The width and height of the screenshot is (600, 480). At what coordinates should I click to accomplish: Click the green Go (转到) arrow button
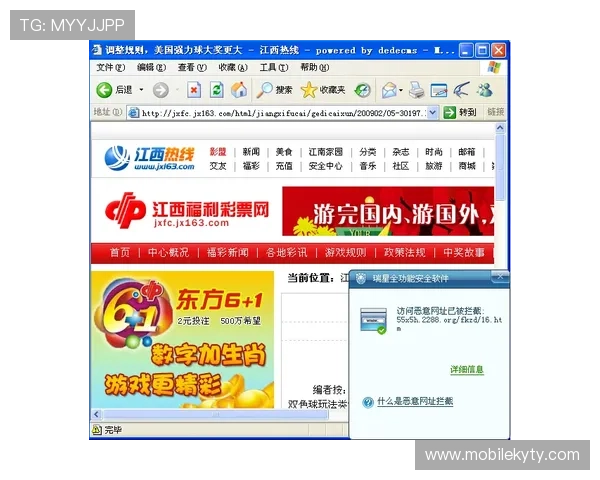point(449,113)
